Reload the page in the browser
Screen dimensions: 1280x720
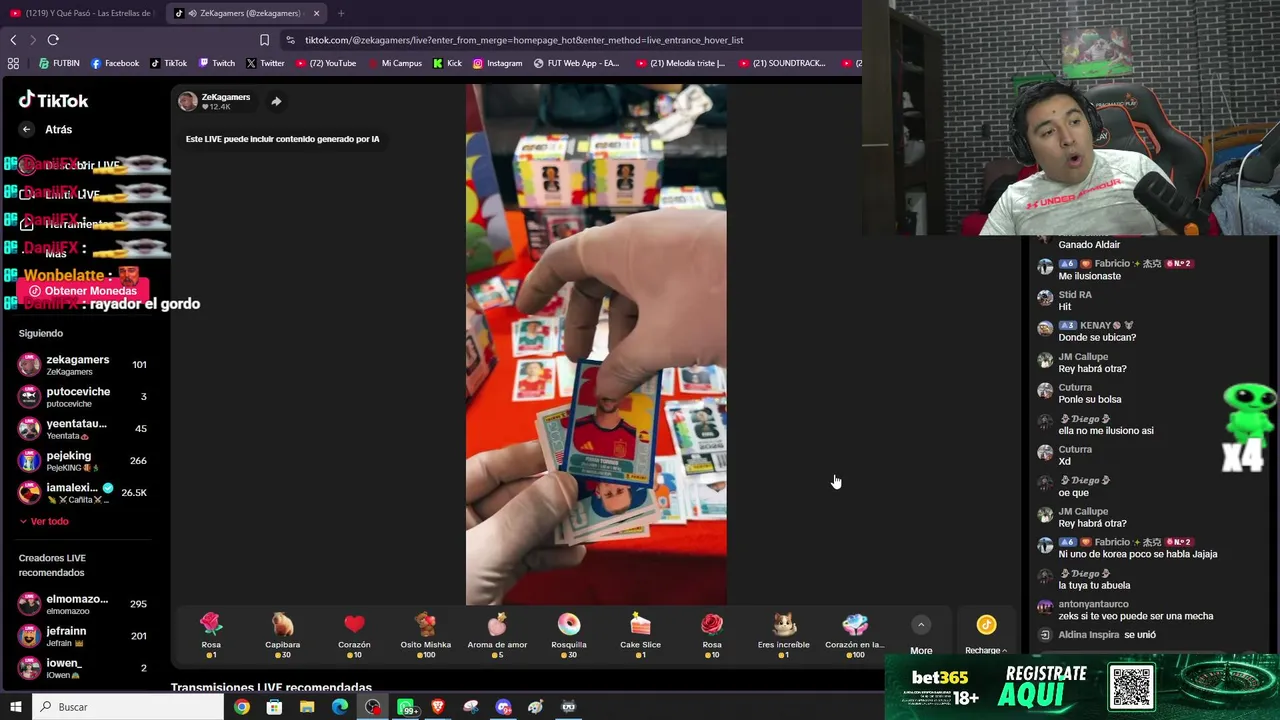[53, 40]
